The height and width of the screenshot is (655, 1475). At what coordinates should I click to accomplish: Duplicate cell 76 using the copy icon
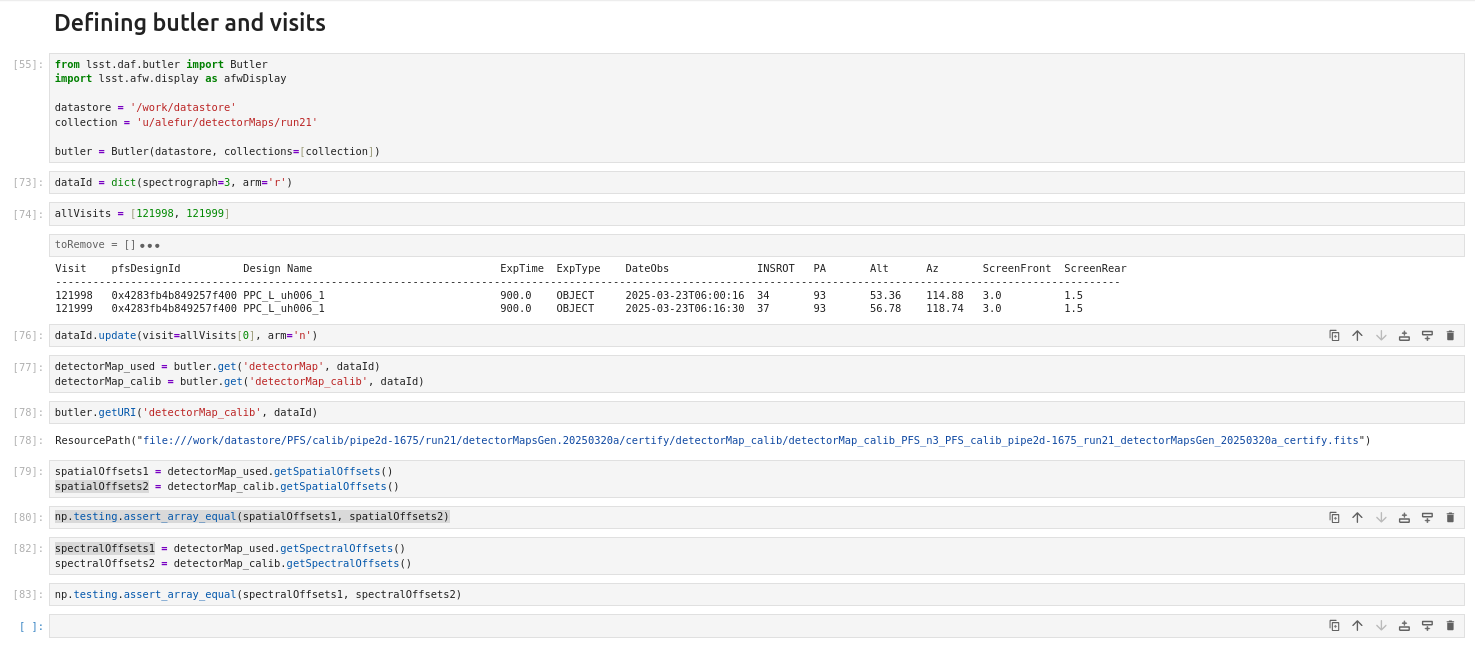[1334, 336]
